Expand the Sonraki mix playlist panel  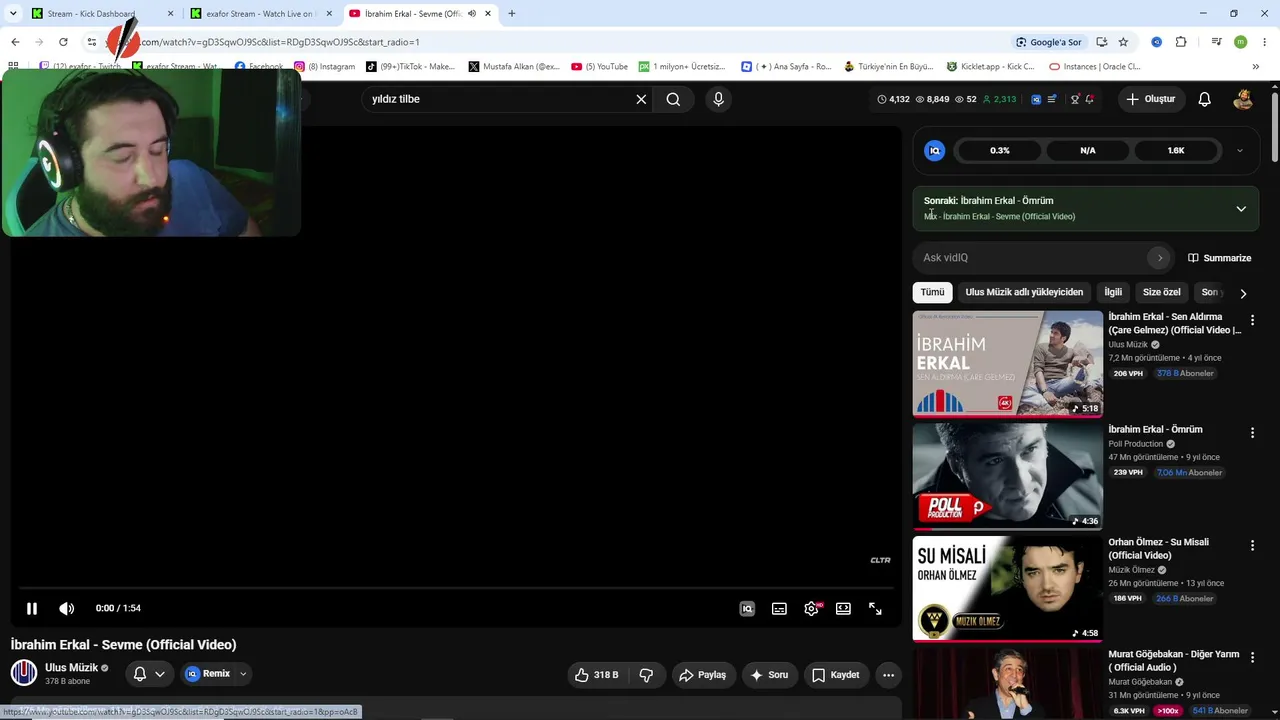click(x=1241, y=208)
